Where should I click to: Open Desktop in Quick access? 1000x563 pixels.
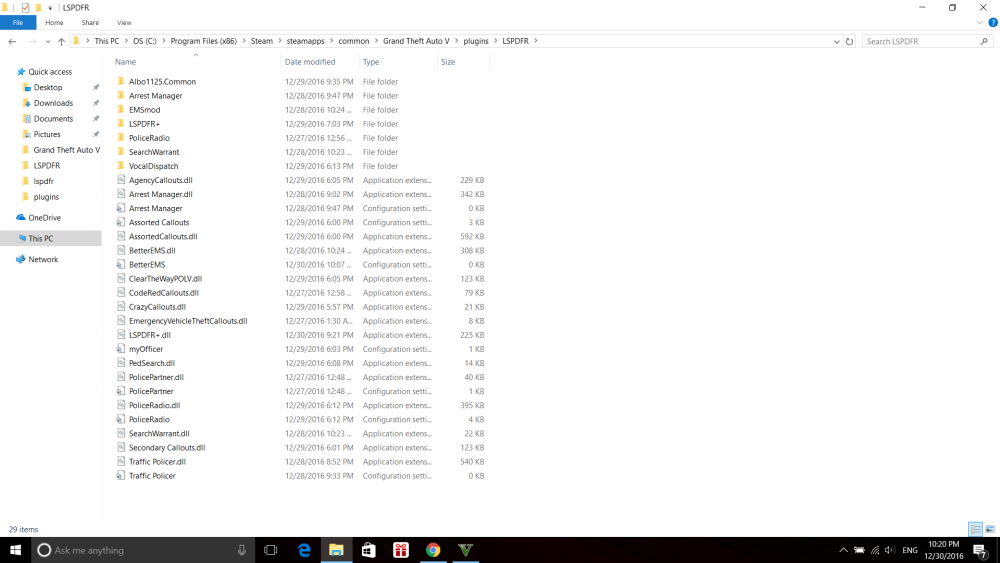[48, 87]
